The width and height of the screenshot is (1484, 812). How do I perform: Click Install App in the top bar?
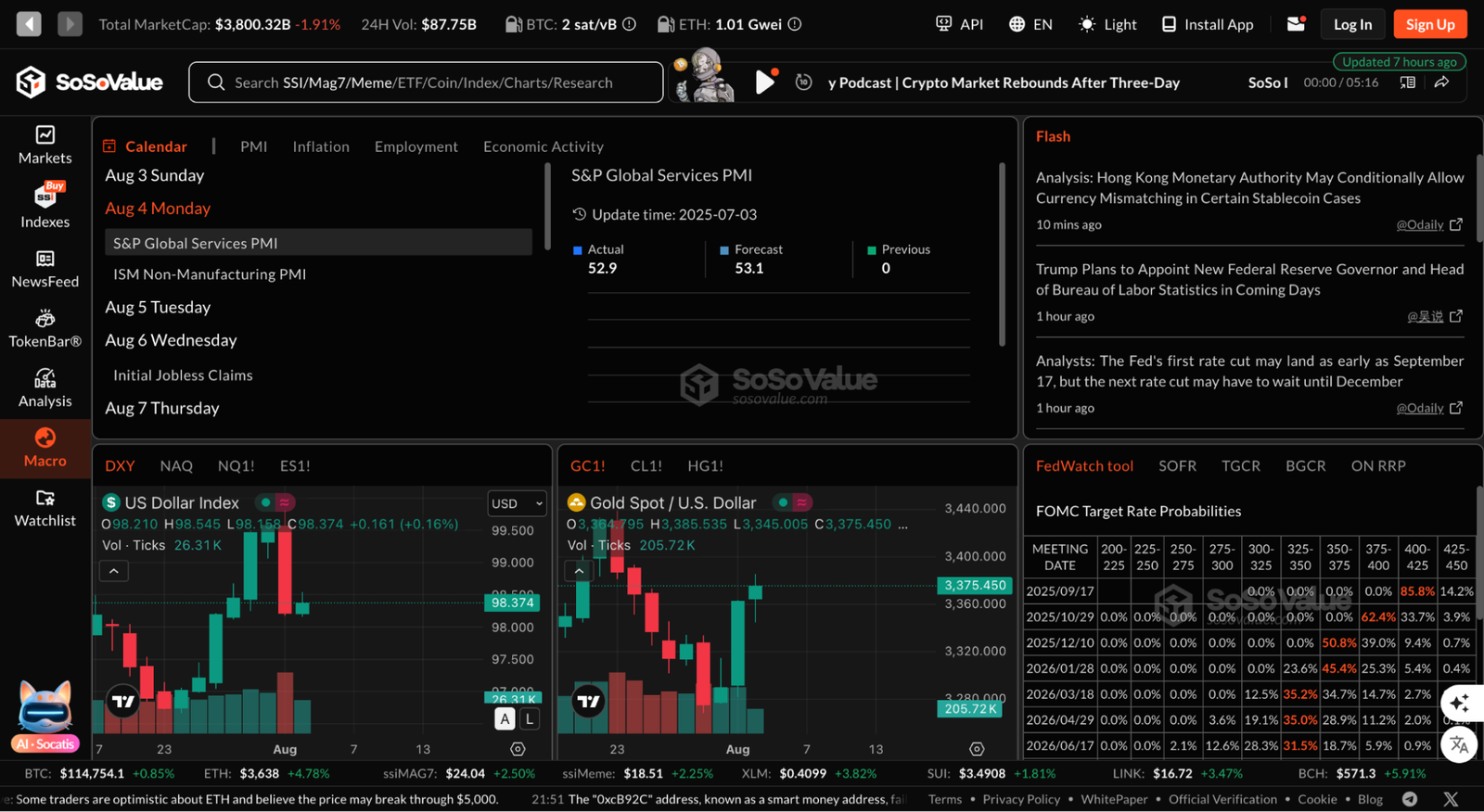pos(1208,24)
